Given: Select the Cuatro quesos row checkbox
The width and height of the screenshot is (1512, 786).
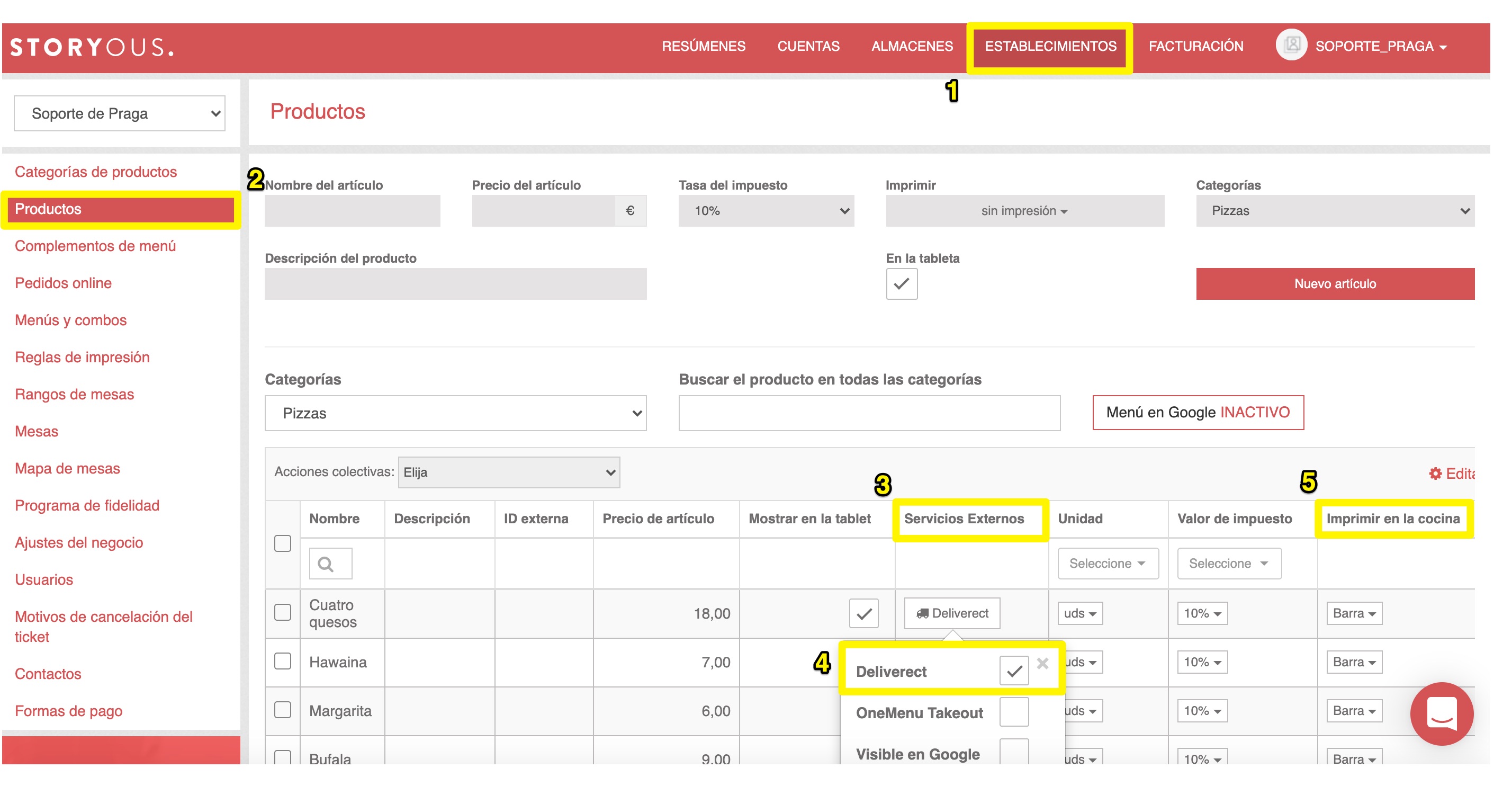Looking at the screenshot, I should pyautogui.click(x=283, y=612).
